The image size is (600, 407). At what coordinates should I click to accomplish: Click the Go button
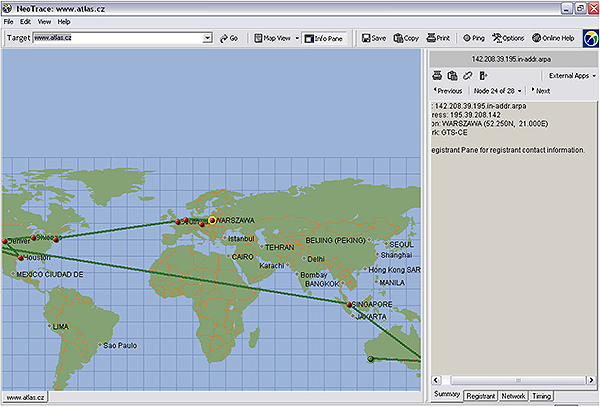pyautogui.click(x=229, y=38)
